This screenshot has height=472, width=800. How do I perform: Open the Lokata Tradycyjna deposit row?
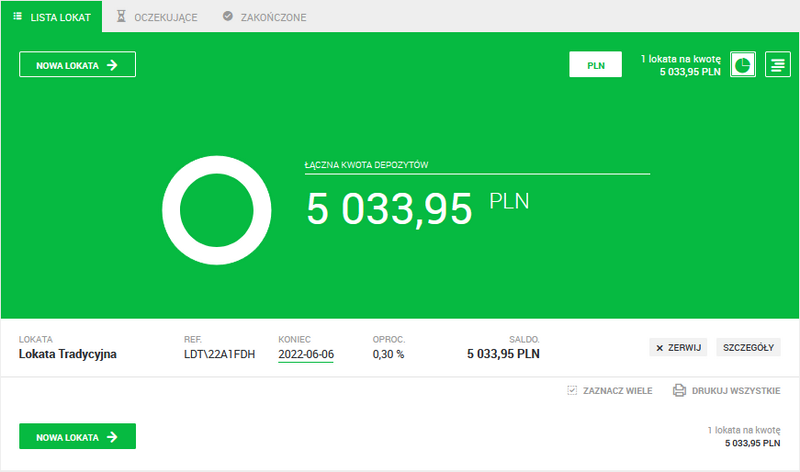[x=68, y=354]
